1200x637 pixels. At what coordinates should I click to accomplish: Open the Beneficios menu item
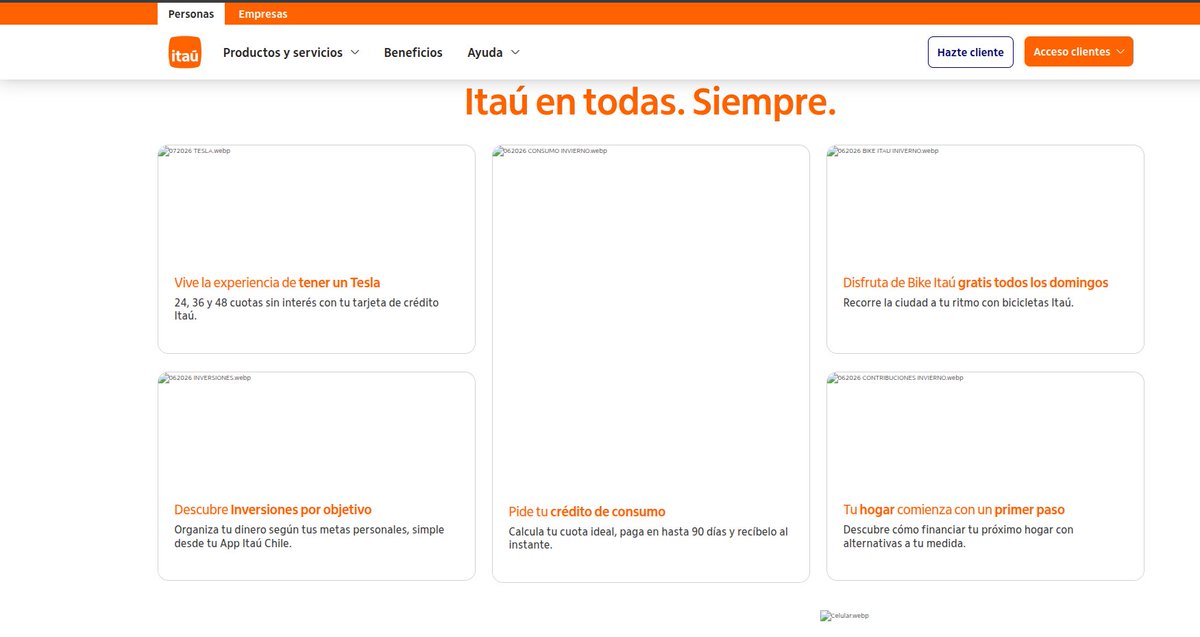(x=413, y=53)
